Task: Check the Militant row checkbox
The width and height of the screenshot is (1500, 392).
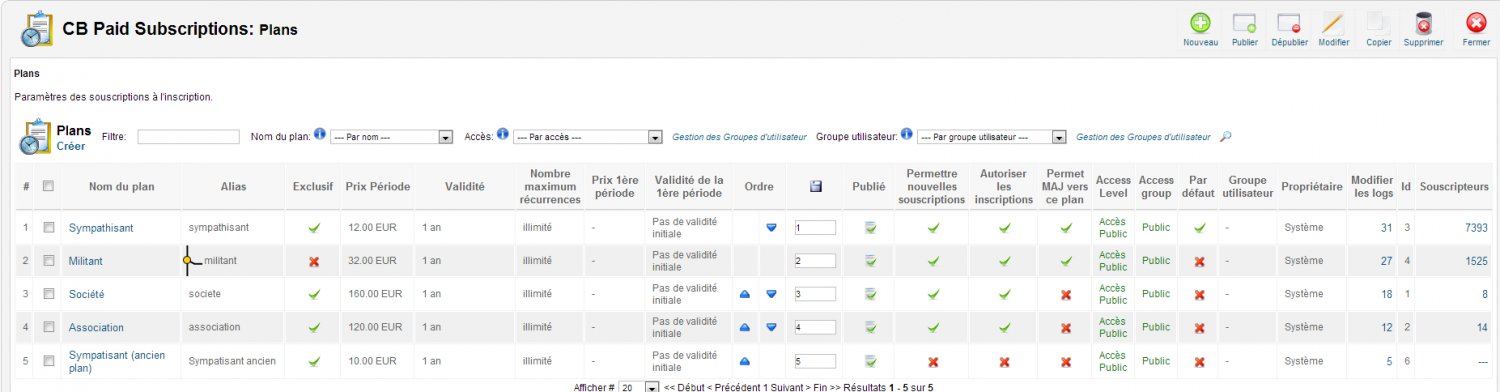Action: click(48, 261)
